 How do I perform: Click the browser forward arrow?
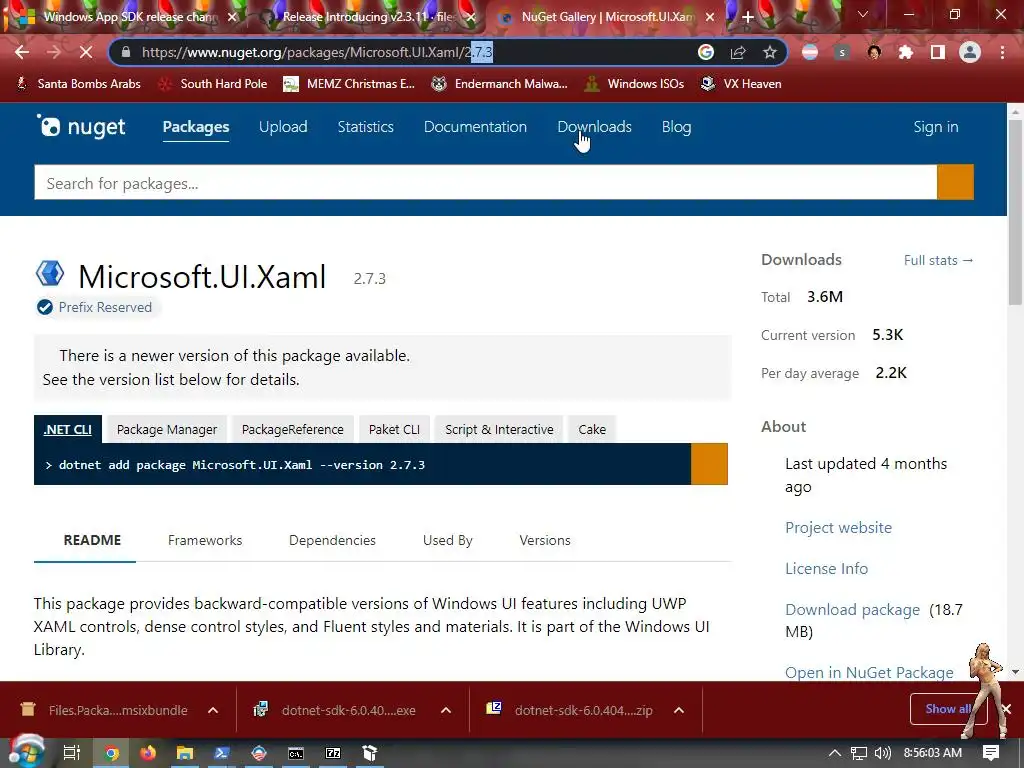[54, 52]
